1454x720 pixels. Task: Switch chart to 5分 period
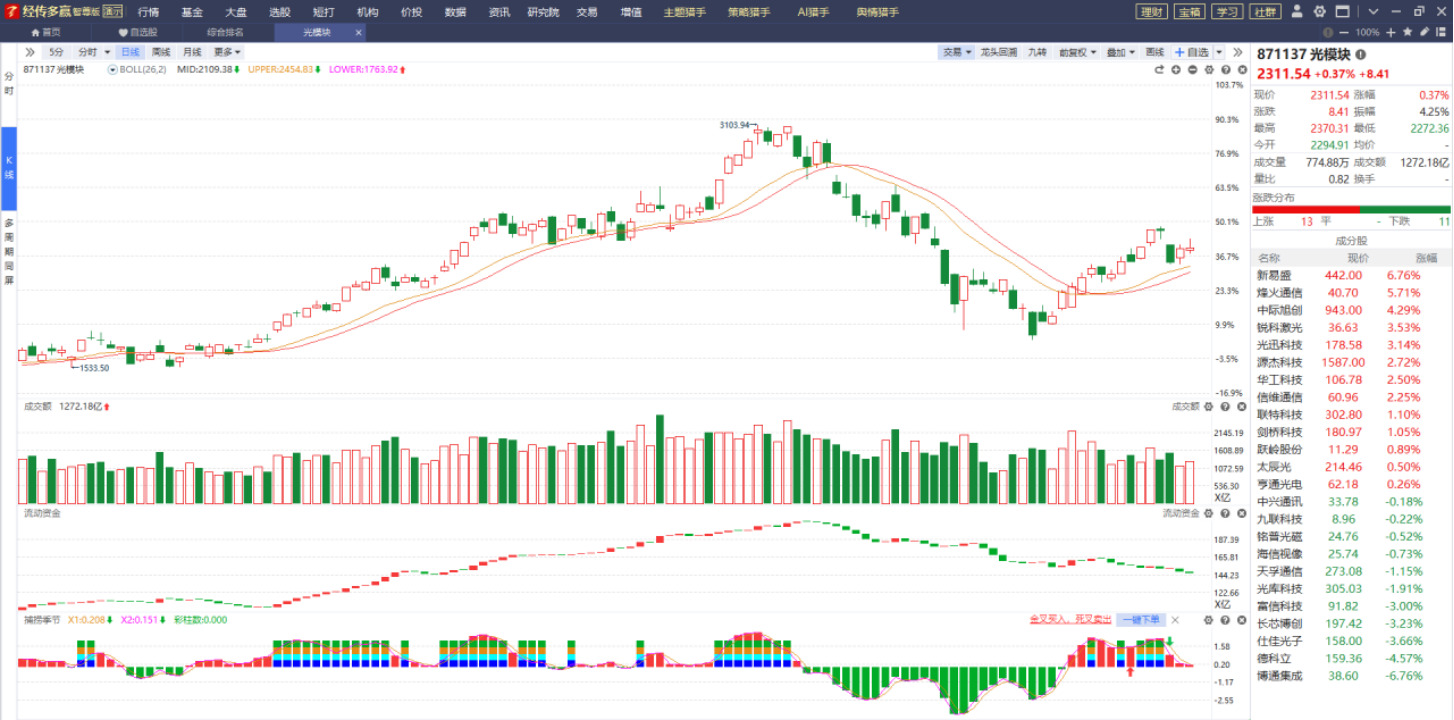click(x=56, y=52)
